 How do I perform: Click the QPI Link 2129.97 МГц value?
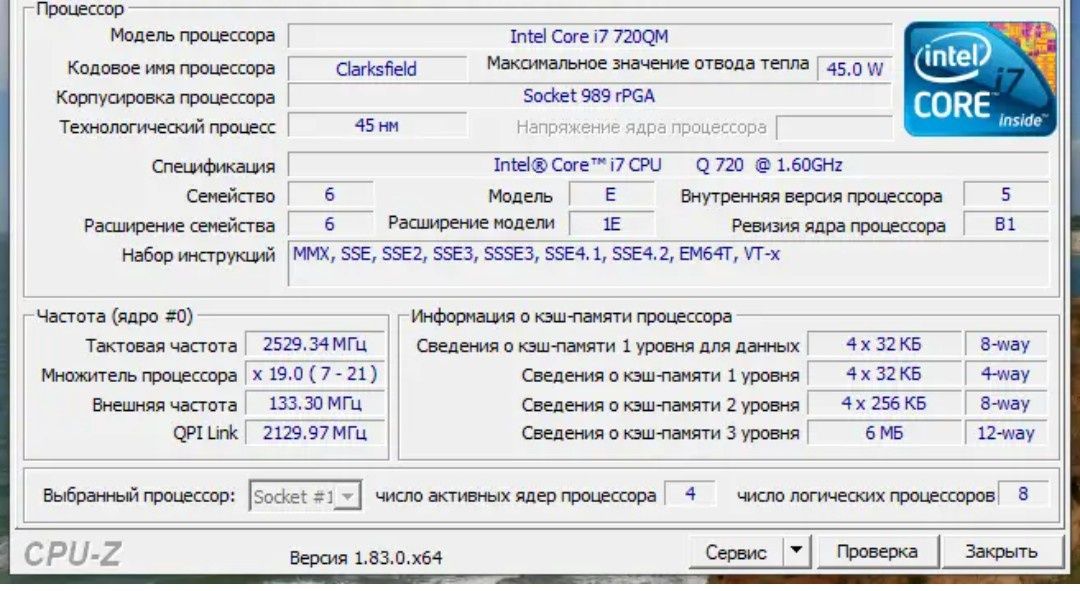tap(315, 433)
